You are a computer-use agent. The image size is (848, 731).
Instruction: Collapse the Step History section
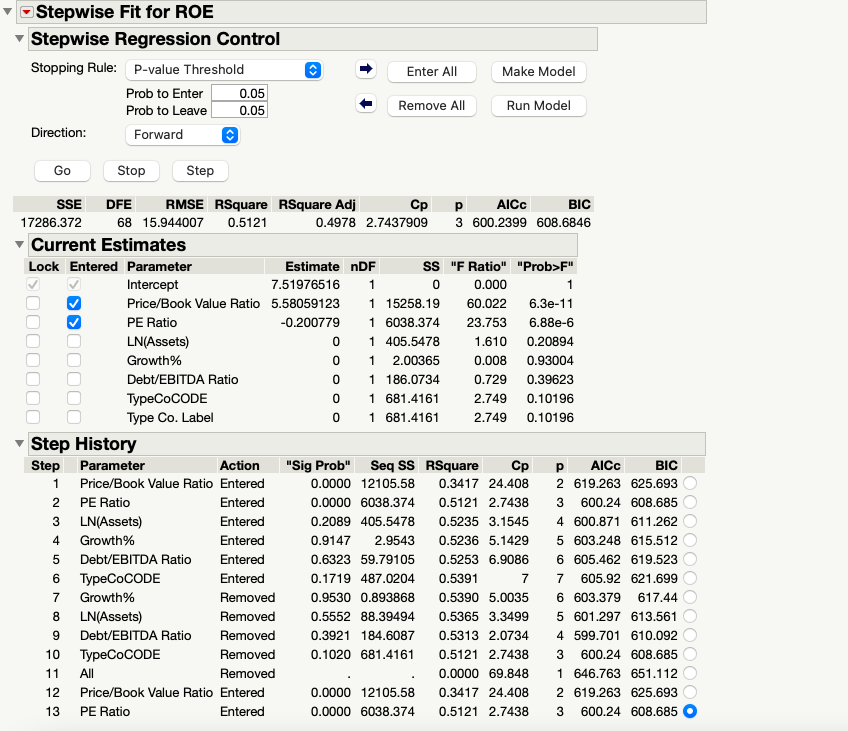20,444
